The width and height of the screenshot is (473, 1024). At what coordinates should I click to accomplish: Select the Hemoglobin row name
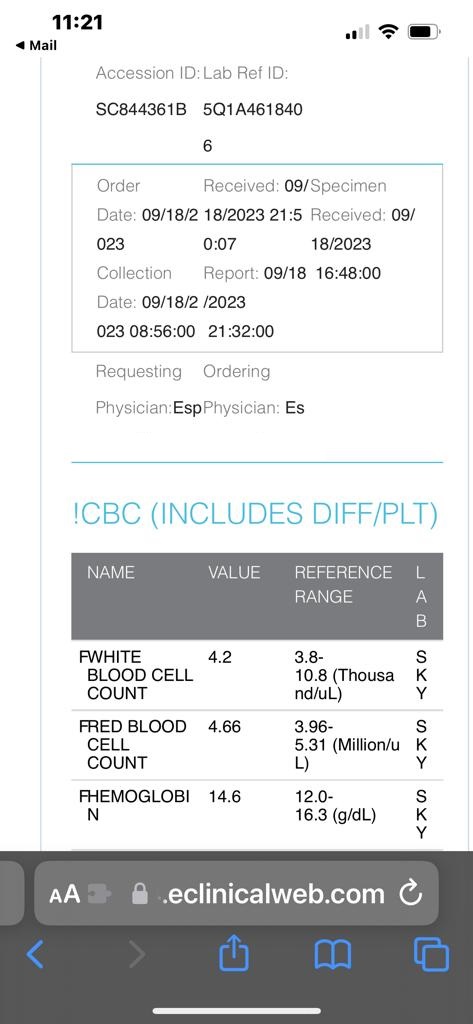134,805
